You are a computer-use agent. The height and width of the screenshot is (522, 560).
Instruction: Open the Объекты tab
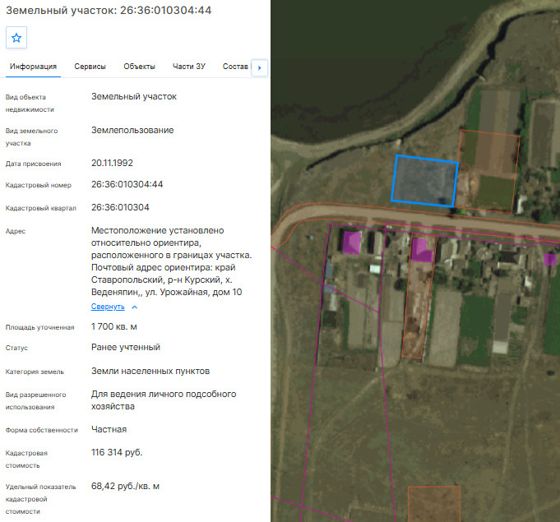139,66
